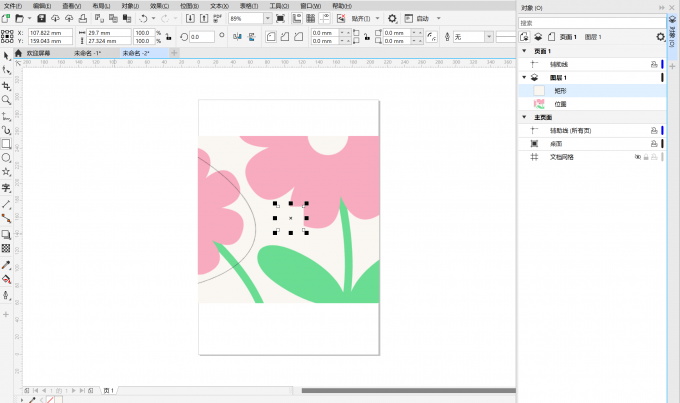Collapse the 图层 1 tree node

click(x=524, y=77)
